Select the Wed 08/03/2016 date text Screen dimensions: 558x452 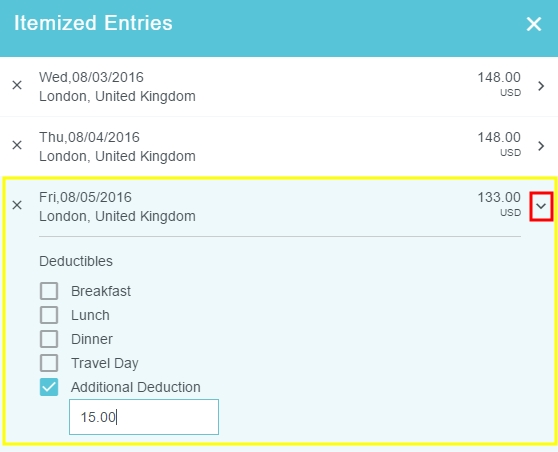click(91, 77)
